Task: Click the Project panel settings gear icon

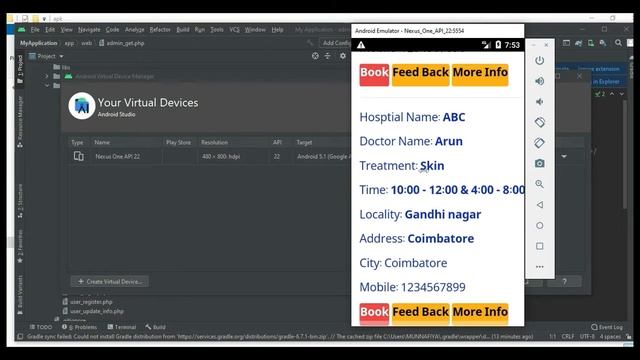Action: pyautogui.click(x=343, y=56)
